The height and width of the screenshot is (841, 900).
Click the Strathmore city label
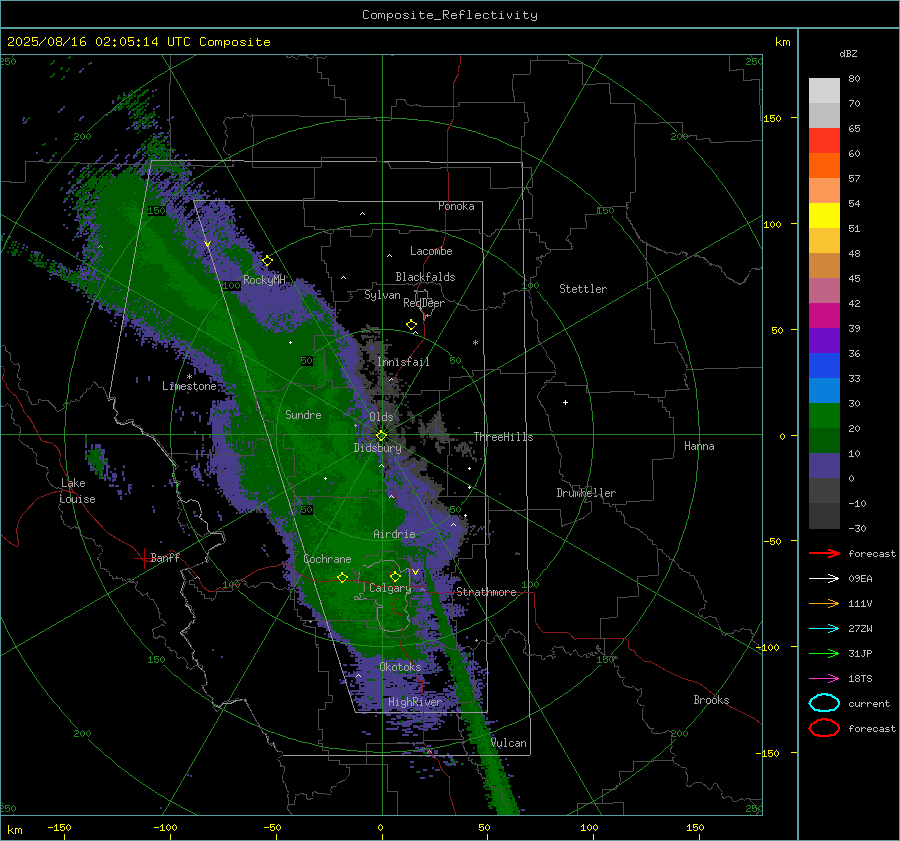[x=486, y=592]
